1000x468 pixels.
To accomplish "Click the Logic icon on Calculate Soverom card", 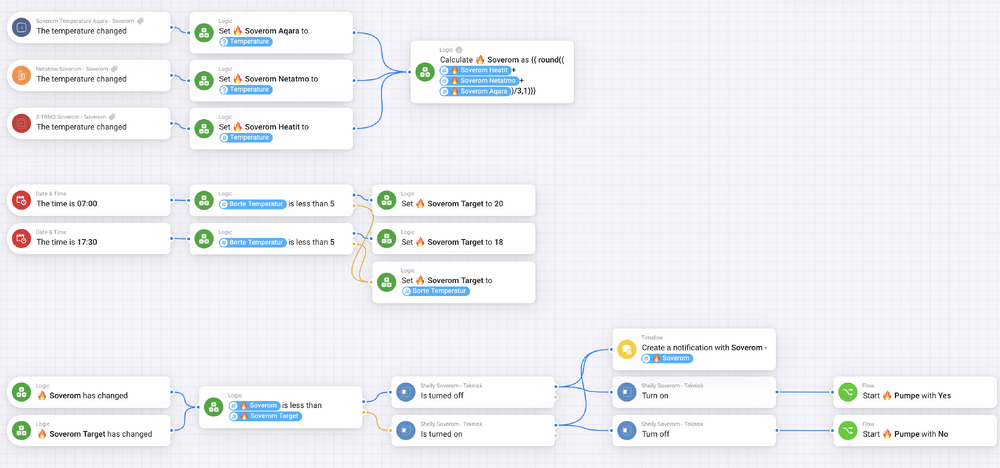I will pyautogui.click(x=425, y=72).
